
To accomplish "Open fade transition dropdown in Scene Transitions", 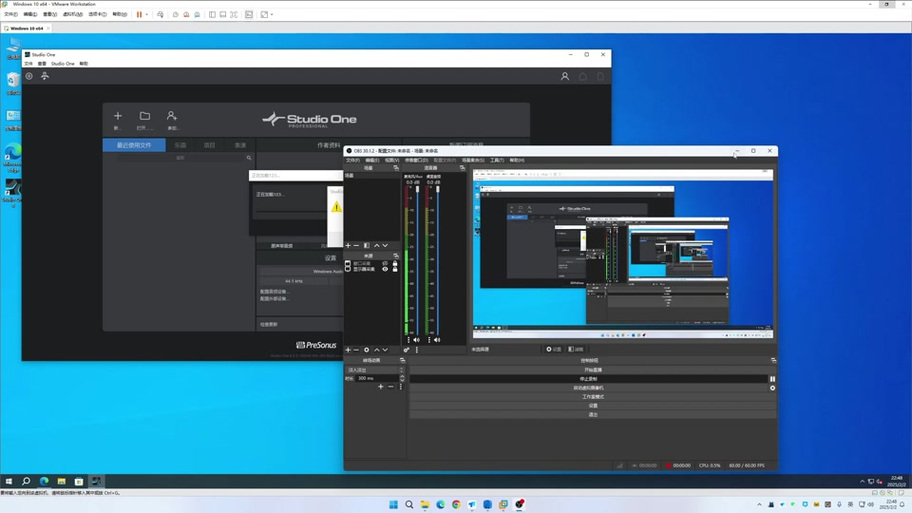I will pyautogui.click(x=375, y=370).
